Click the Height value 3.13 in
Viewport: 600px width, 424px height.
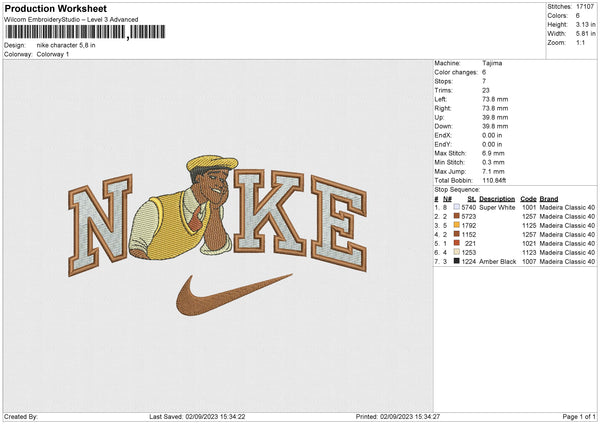tap(585, 24)
